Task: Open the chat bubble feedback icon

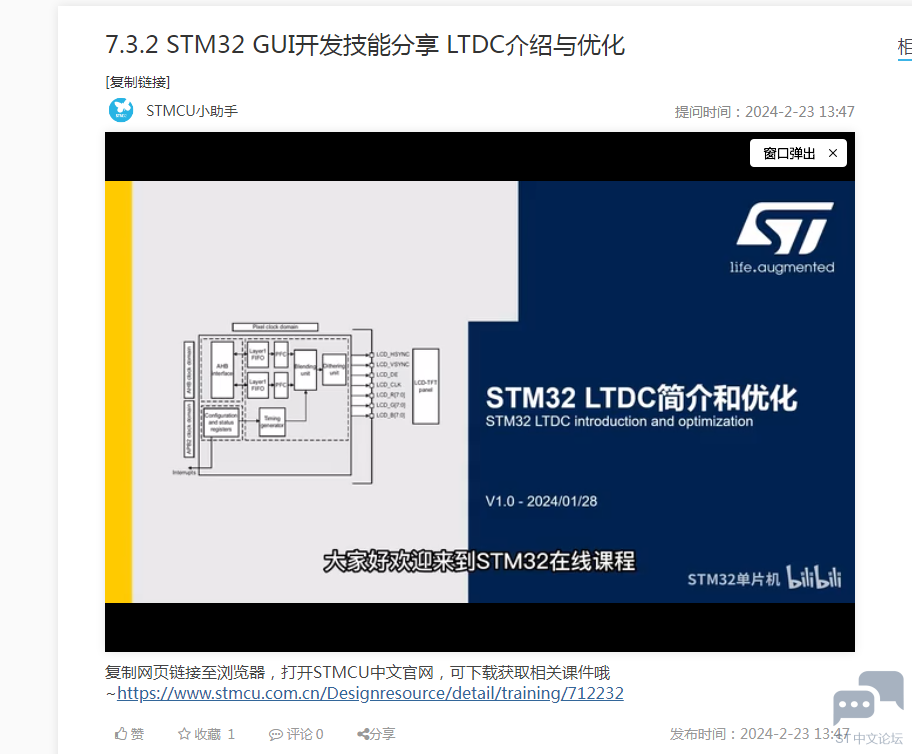Action: click(868, 698)
